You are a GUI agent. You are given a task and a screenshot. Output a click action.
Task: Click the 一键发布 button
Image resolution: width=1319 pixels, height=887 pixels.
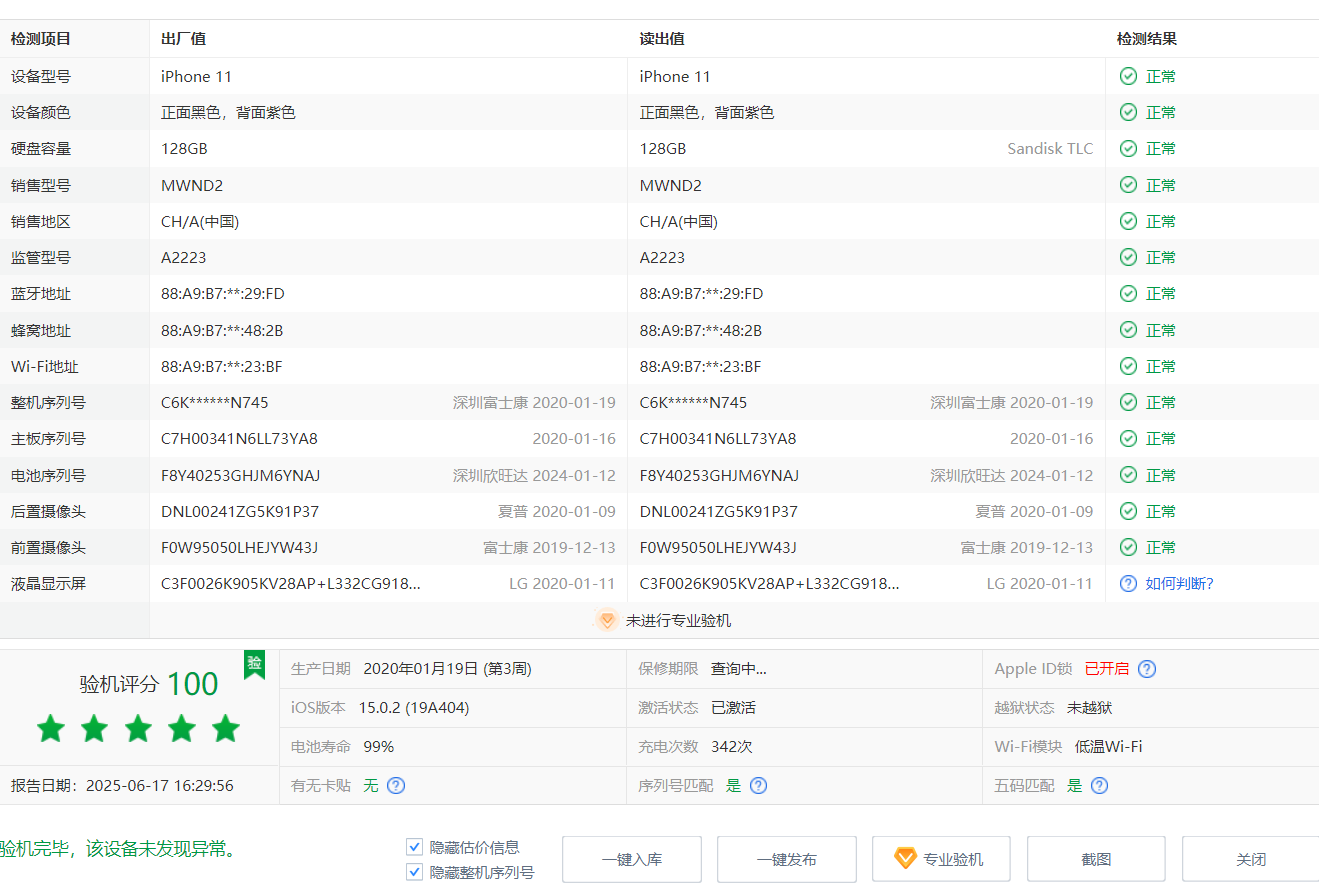click(787, 859)
